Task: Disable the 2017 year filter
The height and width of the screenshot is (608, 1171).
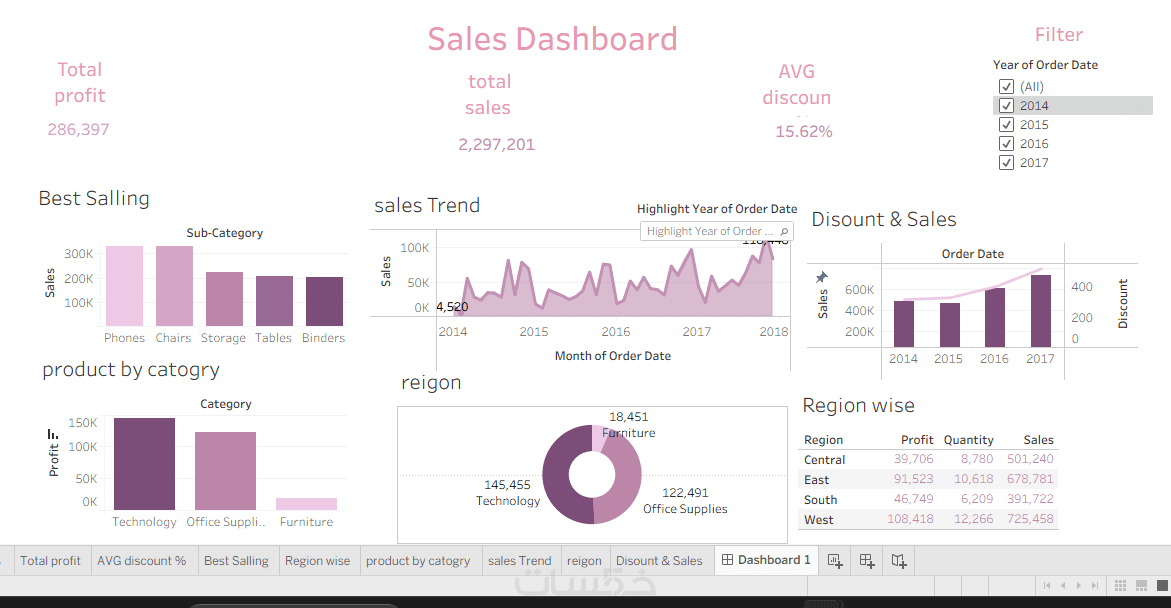Action: tap(1007, 163)
